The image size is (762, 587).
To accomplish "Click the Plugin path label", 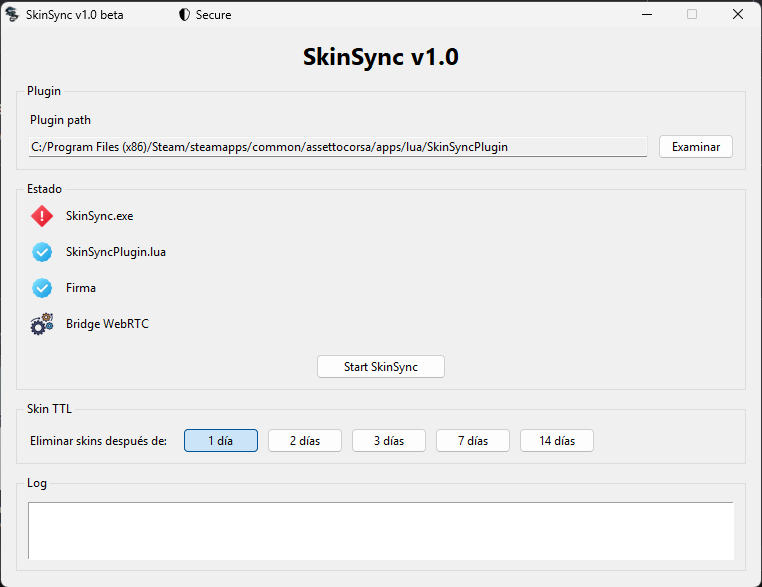I will pos(60,120).
